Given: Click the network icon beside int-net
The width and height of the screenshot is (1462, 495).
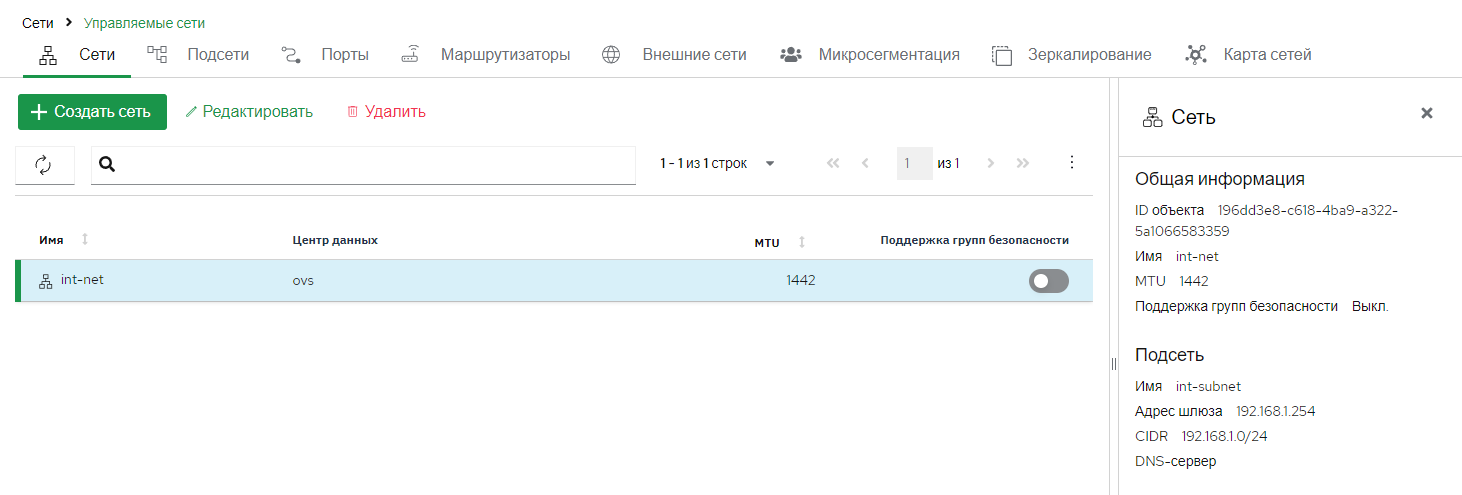Looking at the screenshot, I should tap(45, 281).
